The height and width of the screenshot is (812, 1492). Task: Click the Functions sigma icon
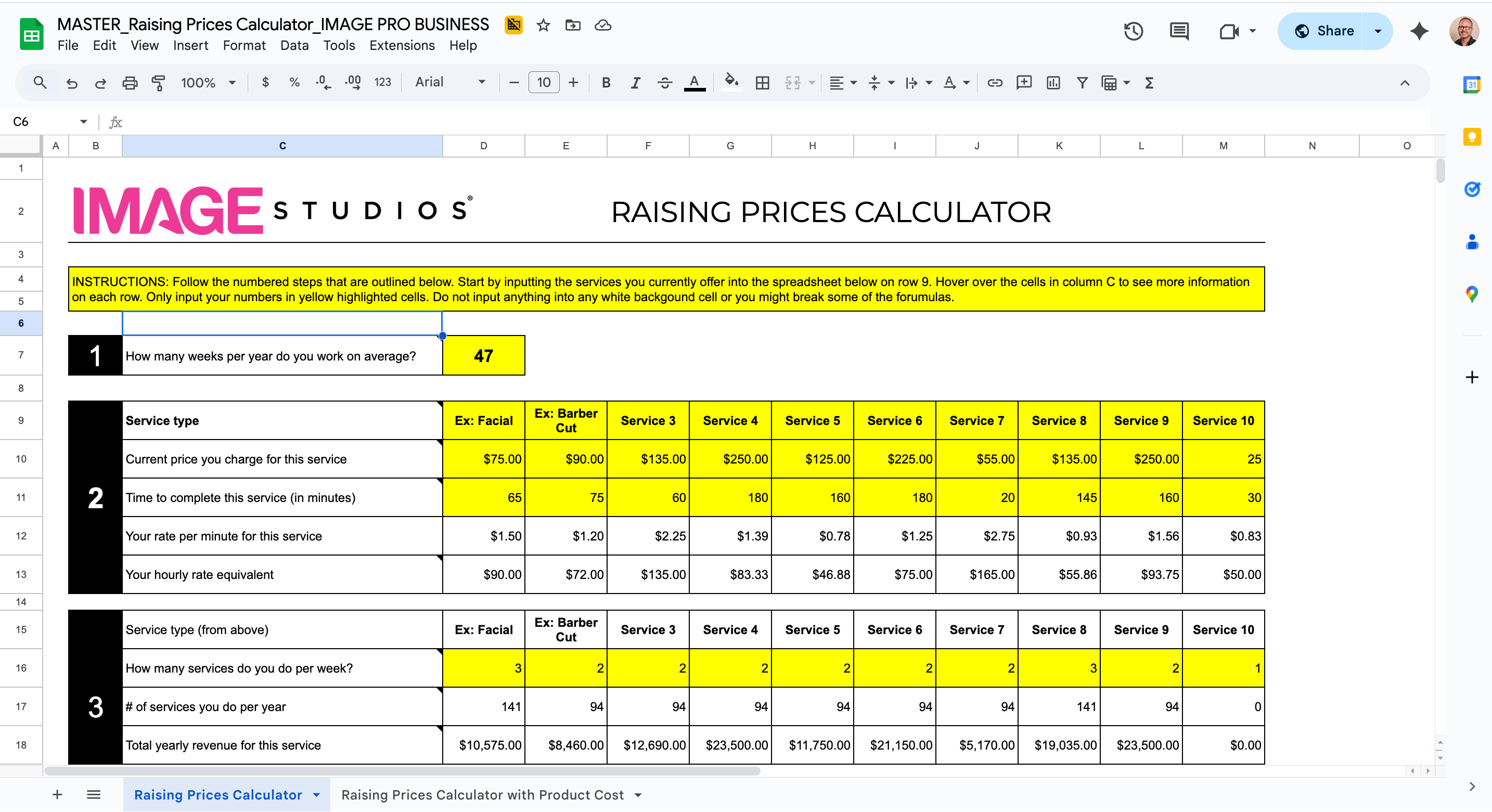(1149, 83)
